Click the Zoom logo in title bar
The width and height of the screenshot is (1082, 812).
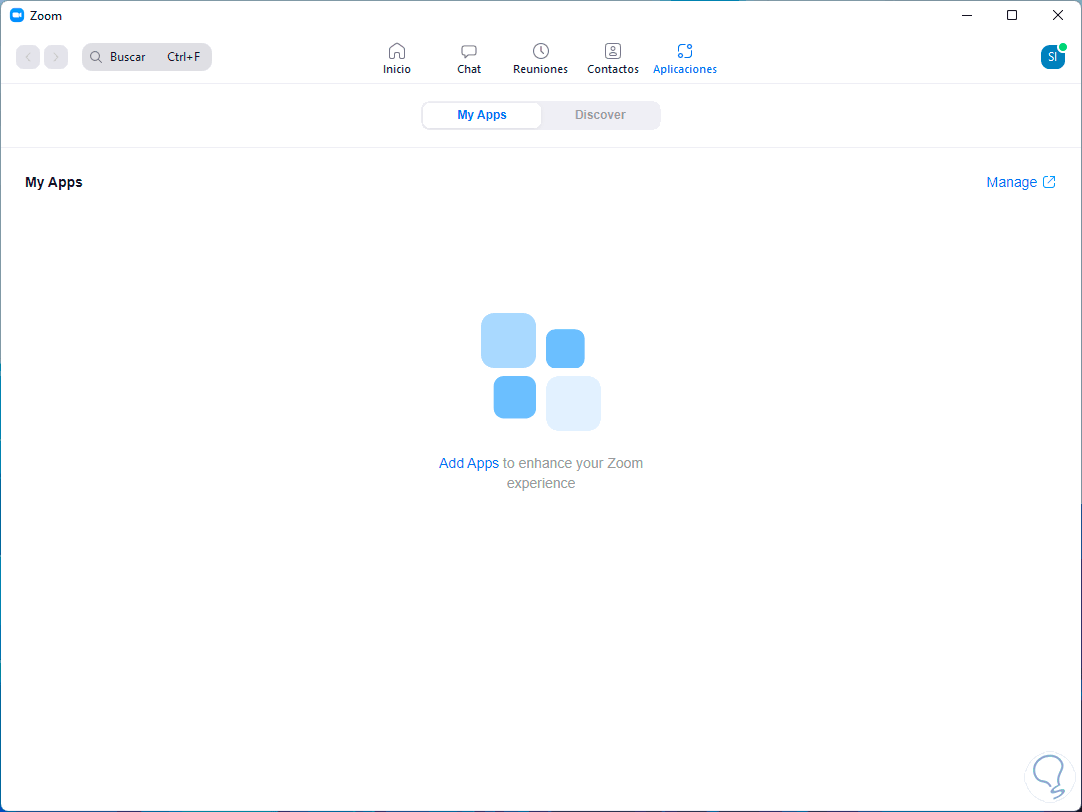point(17,15)
